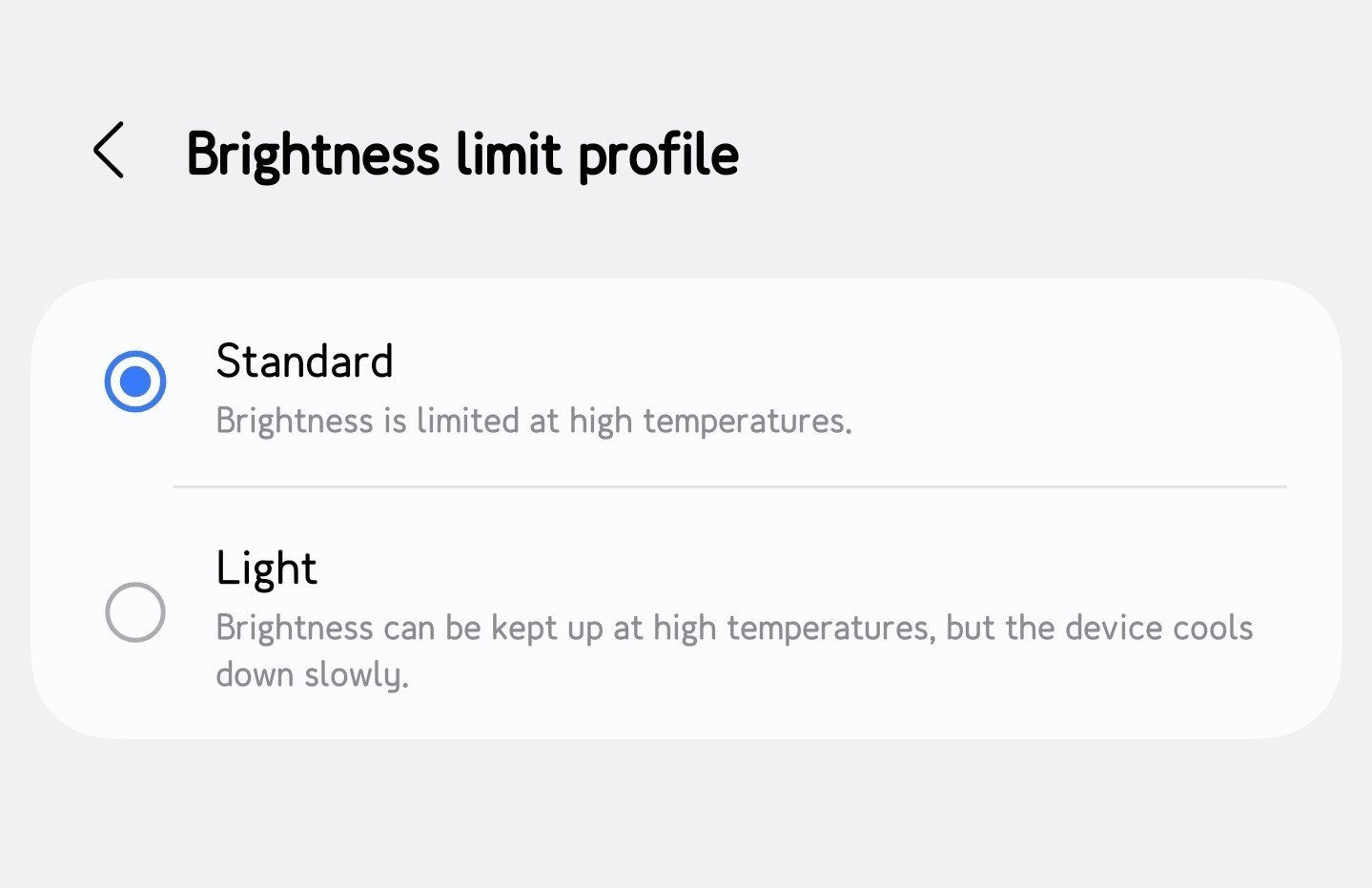Image resolution: width=1372 pixels, height=888 pixels.
Task: Click "high" in the Standard description
Action: point(601,421)
